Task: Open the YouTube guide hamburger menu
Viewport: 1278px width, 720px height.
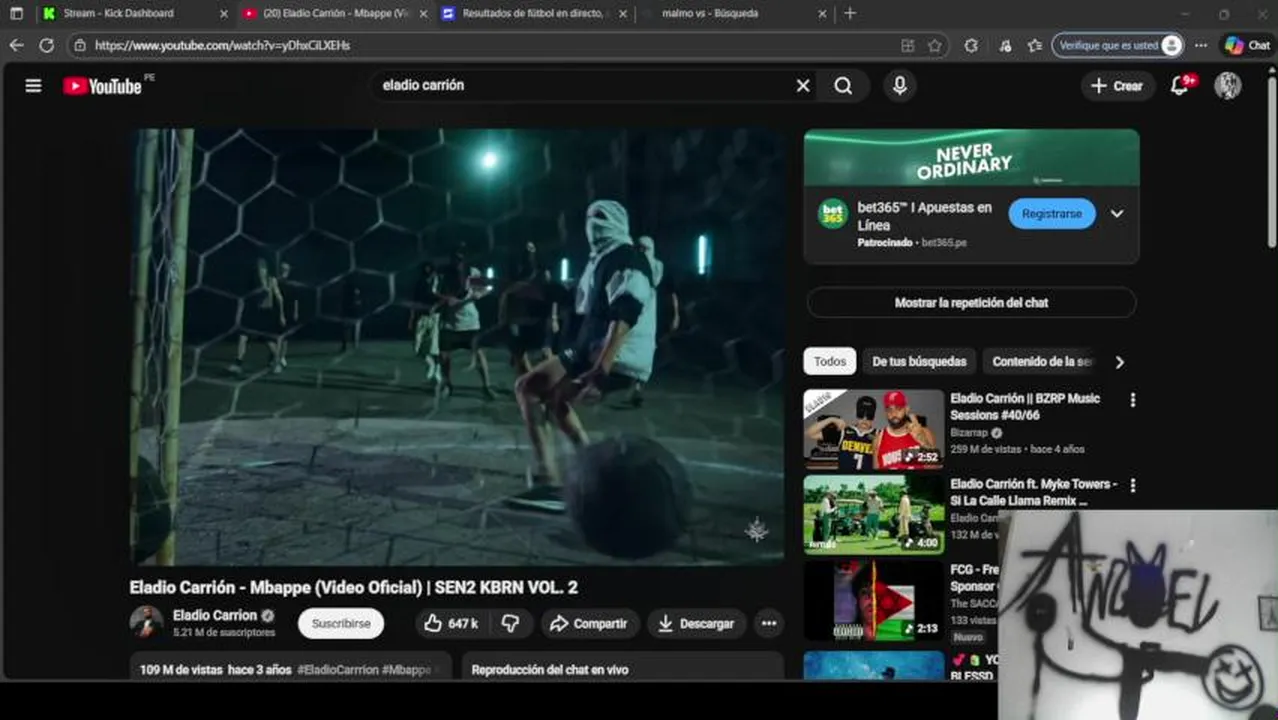Action: (x=33, y=86)
